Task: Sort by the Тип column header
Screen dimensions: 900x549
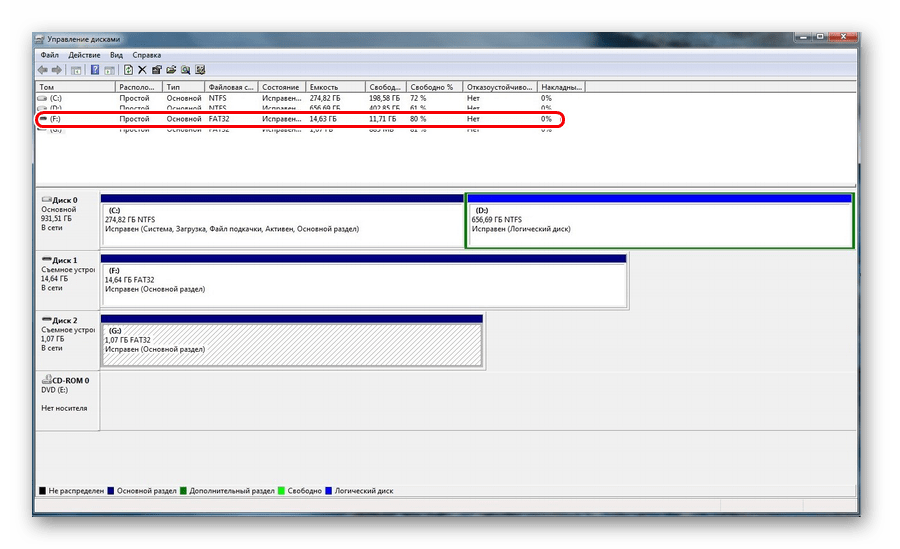Action: [184, 87]
